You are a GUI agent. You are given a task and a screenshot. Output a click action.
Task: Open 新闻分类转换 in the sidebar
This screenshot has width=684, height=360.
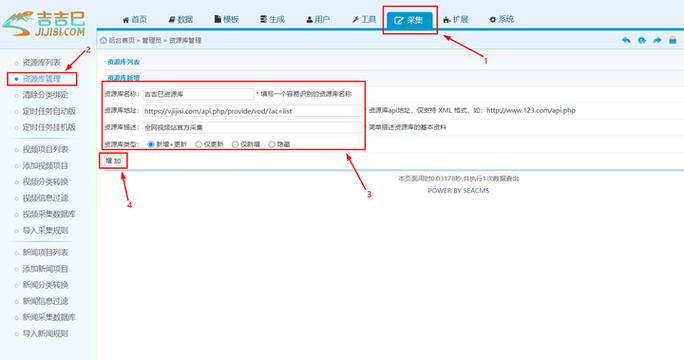point(45,285)
